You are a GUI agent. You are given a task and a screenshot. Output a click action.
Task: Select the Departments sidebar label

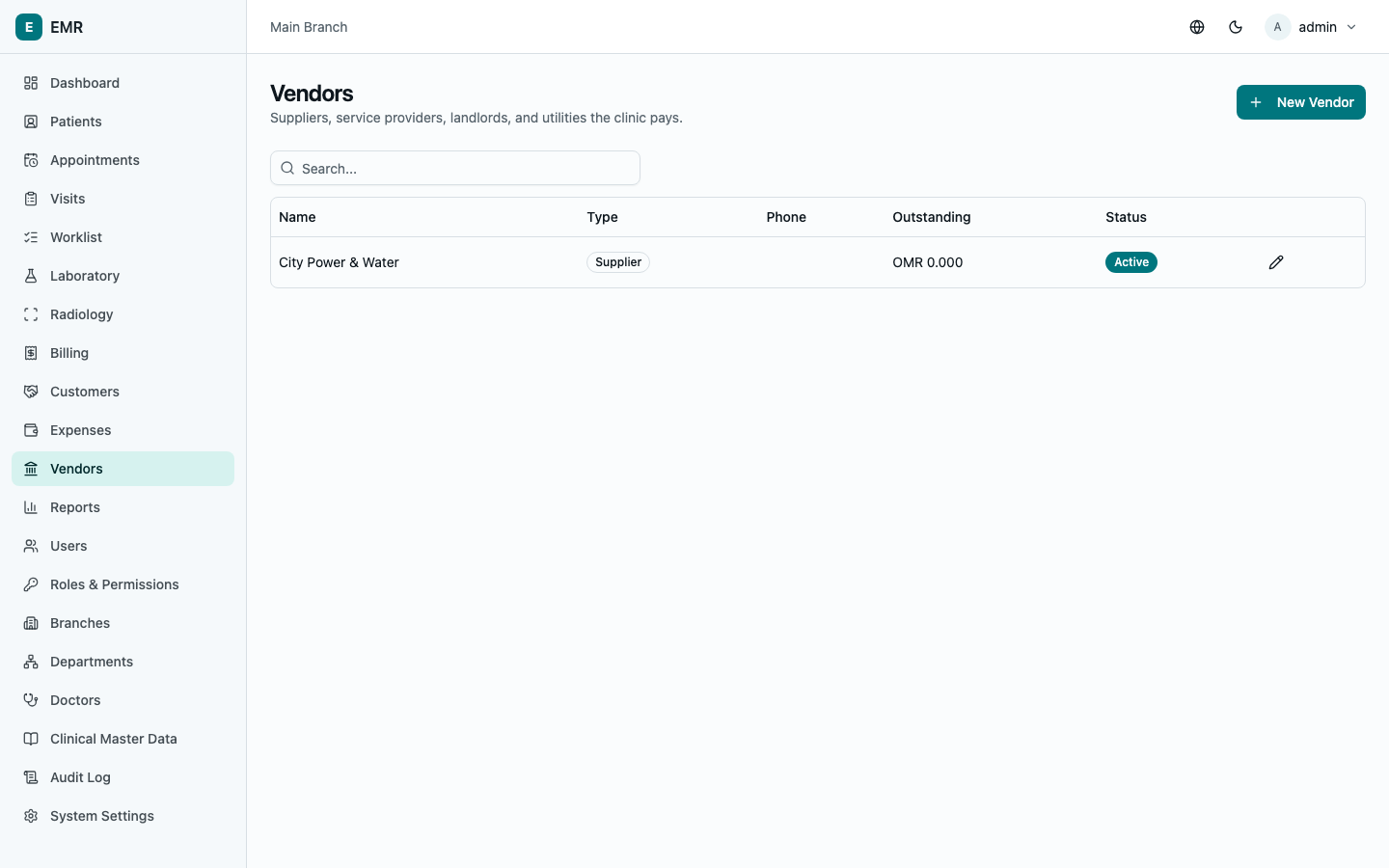coord(92,662)
